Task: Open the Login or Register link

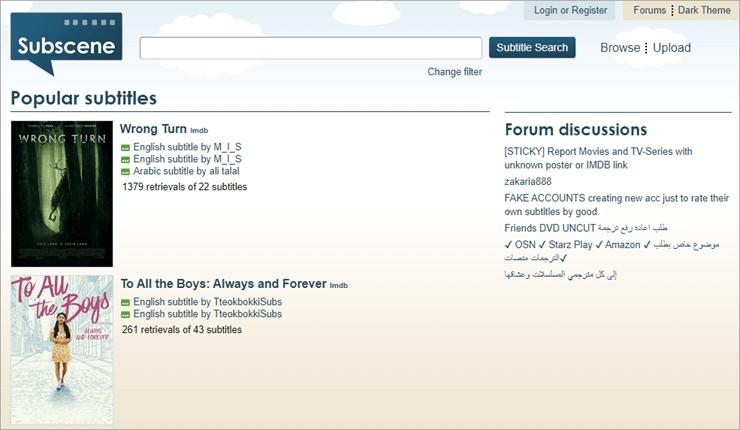Action: pyautogui.click(x=570, y=10)
